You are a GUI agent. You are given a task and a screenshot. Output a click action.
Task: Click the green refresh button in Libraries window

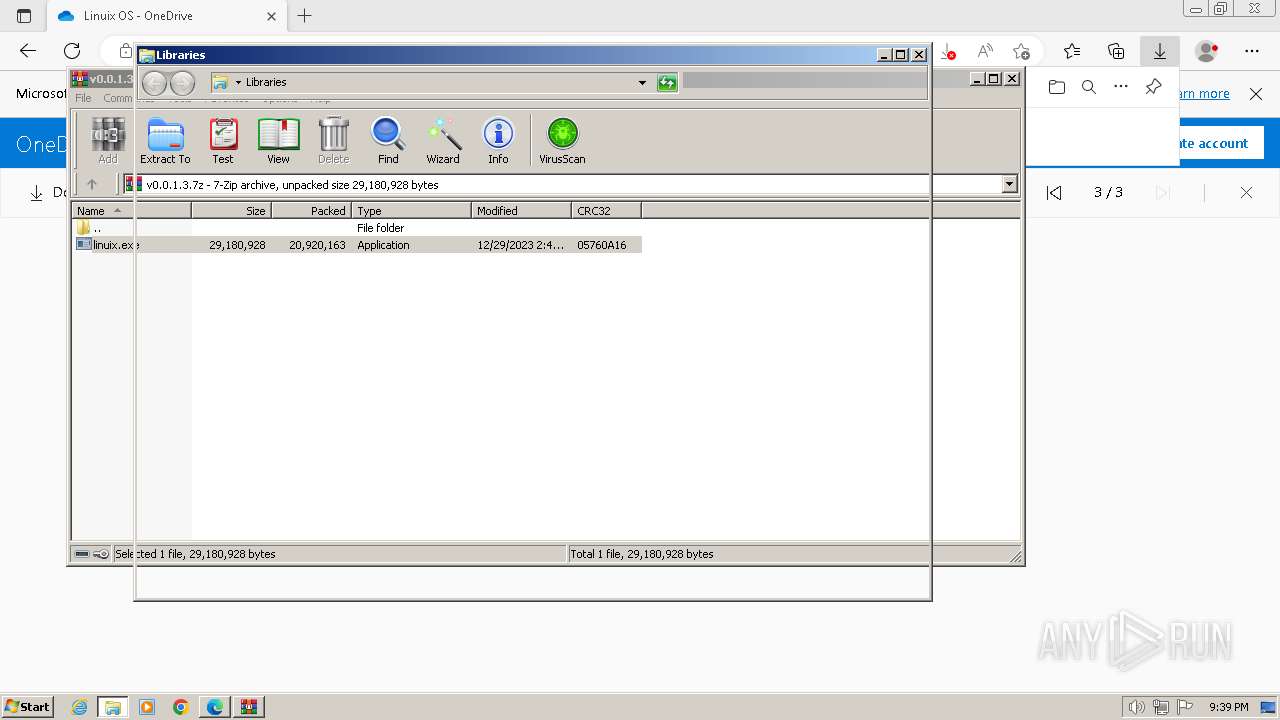[667, 83]
